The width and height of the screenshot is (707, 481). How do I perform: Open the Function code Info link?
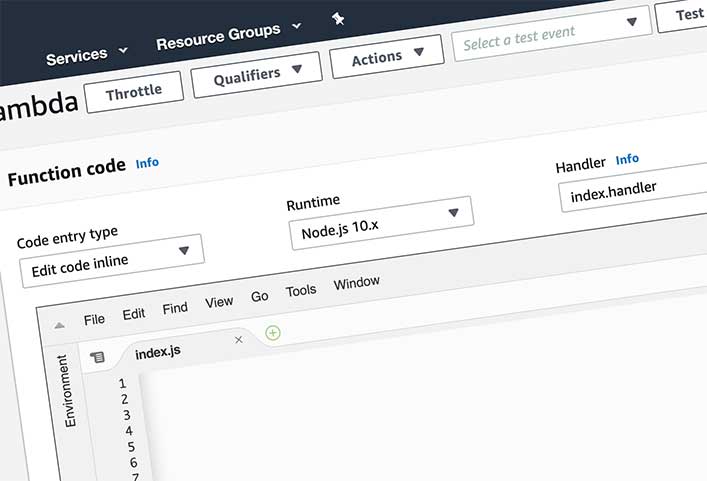tap(147, 162)
